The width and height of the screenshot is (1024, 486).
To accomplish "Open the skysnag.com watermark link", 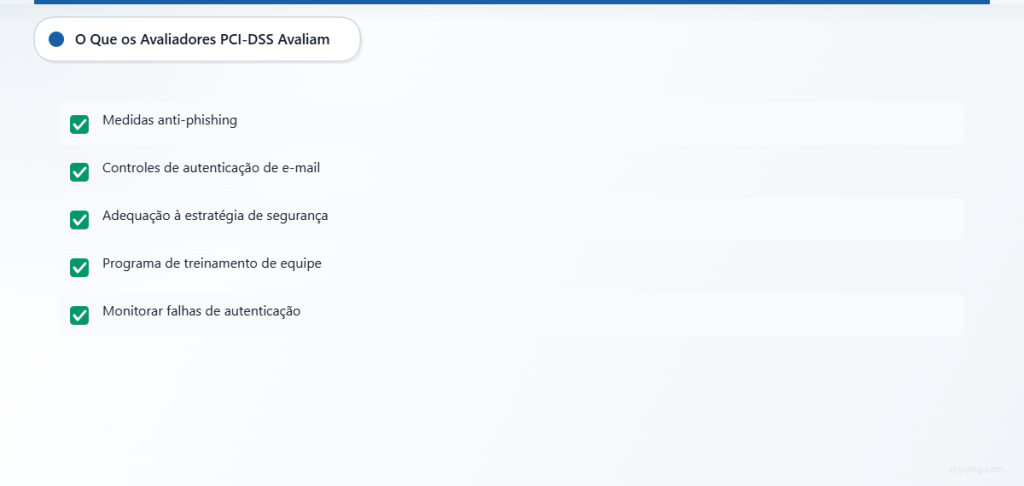I will tap(976, 469).
